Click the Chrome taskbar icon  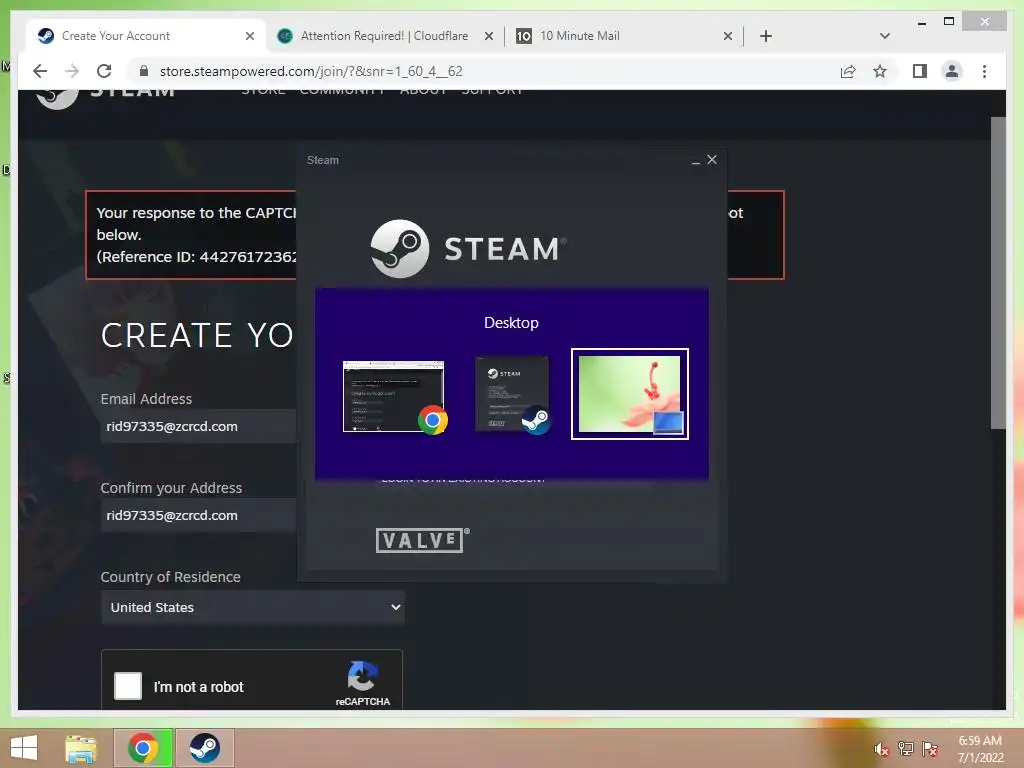tap(143, 748)
